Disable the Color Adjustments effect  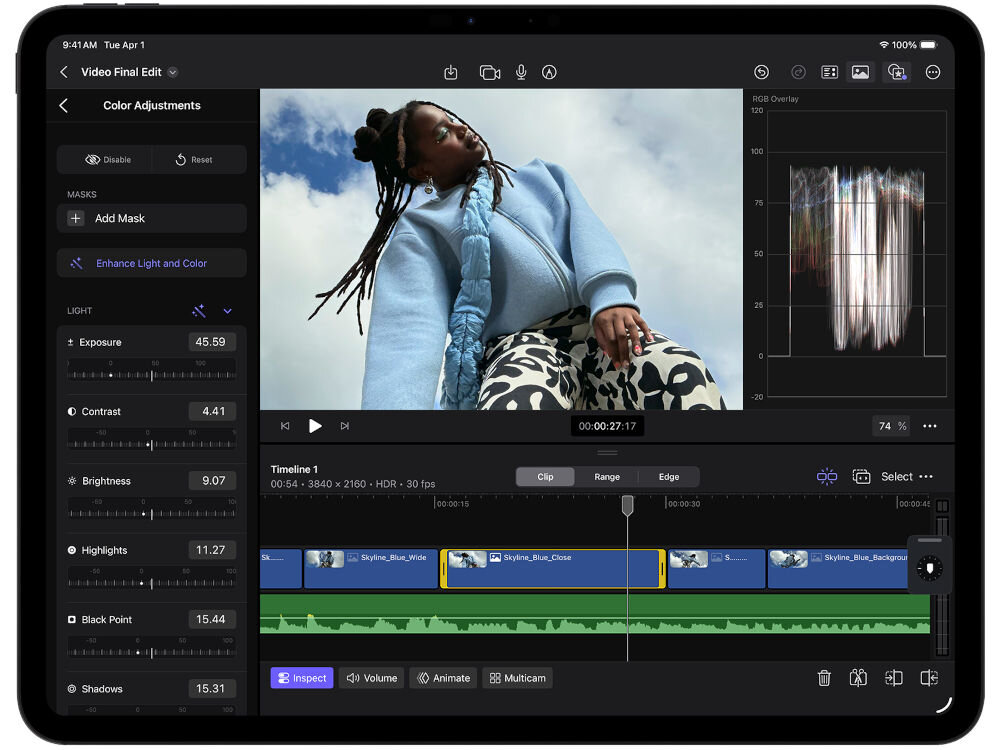pyautogui.click(x=104, y=159)
